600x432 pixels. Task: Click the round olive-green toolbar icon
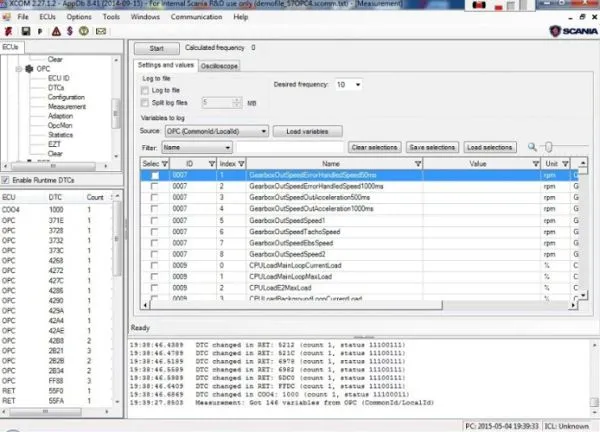83,31
